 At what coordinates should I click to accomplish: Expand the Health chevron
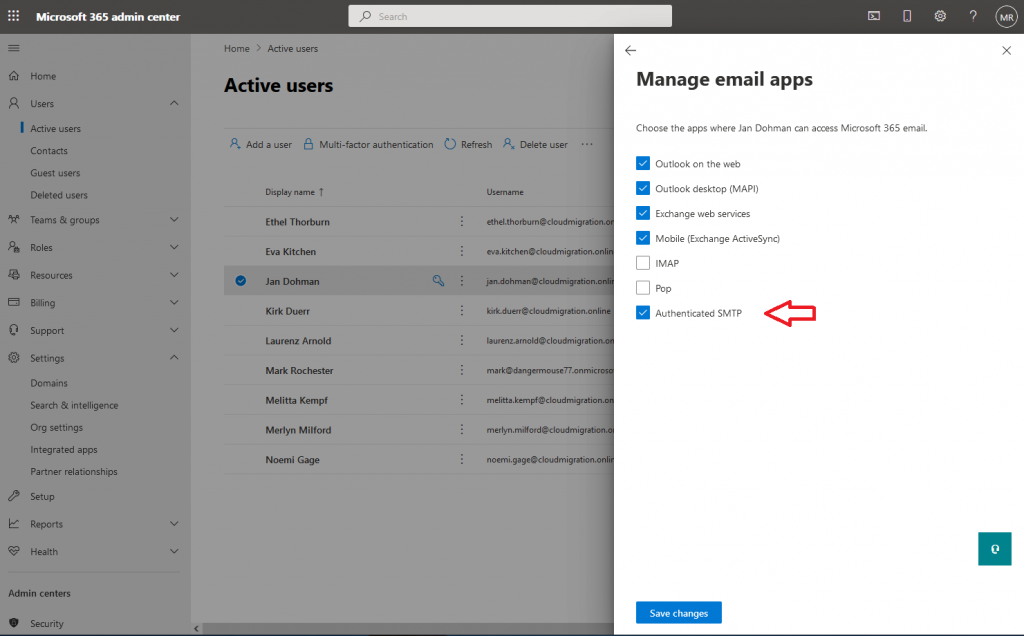point(174,551)
